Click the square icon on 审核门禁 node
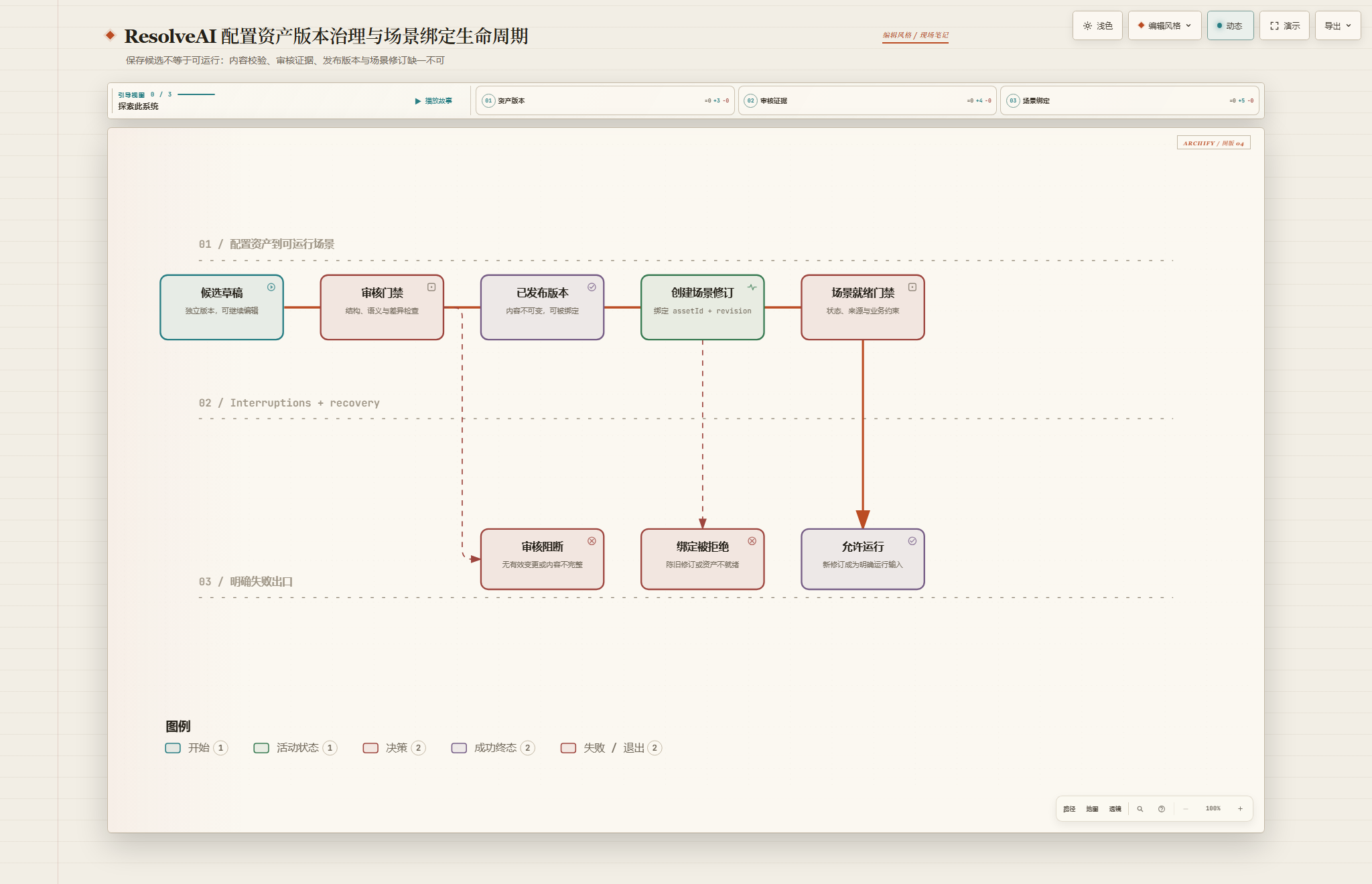The height and width of the screenshot is (884, 1372). [x=431, y=287]
